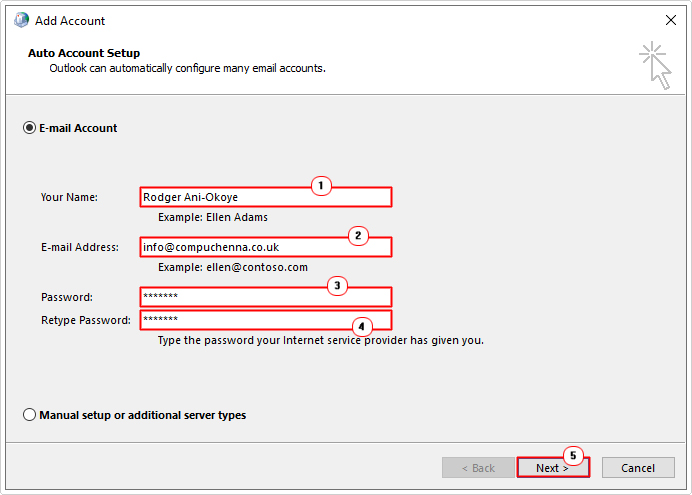
Task: Click the 'Auto Account Setup' heading
Action: point(84,53)
